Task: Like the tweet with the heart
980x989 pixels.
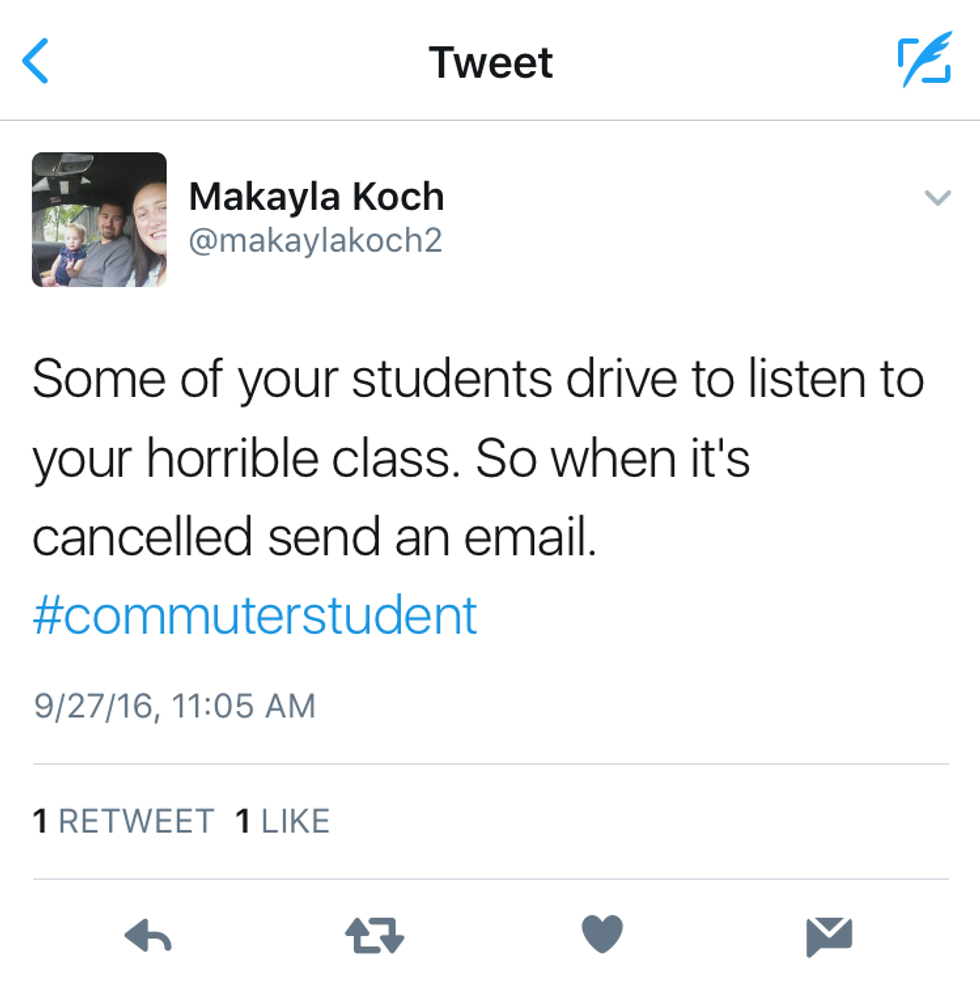Action: coord(602,935)
